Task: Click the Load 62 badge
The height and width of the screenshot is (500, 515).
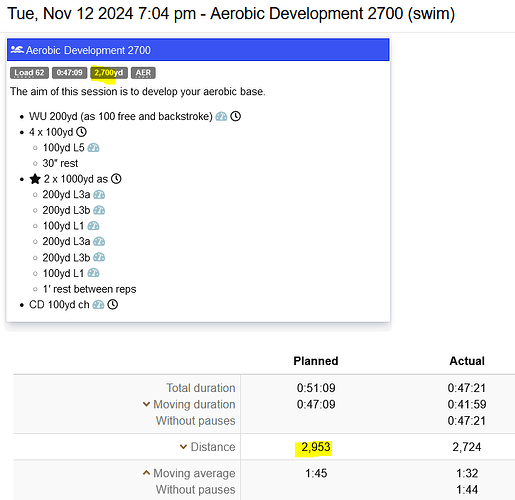Action: click(29, 73)
